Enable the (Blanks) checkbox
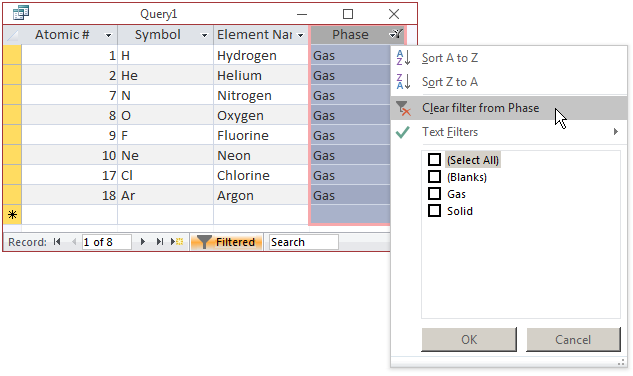Image resolution: width=633 pixels, height=376 pixels. point(434,176)
